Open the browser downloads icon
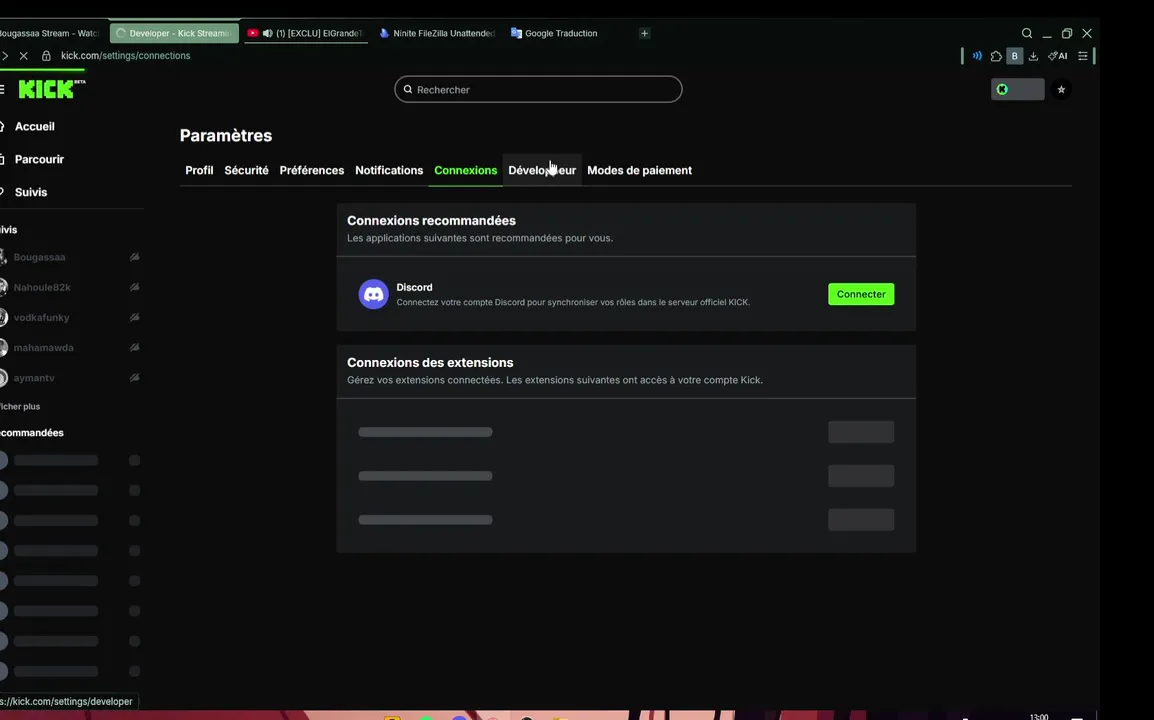Viewport: 1154px width, 720px height. (1033, 56)
